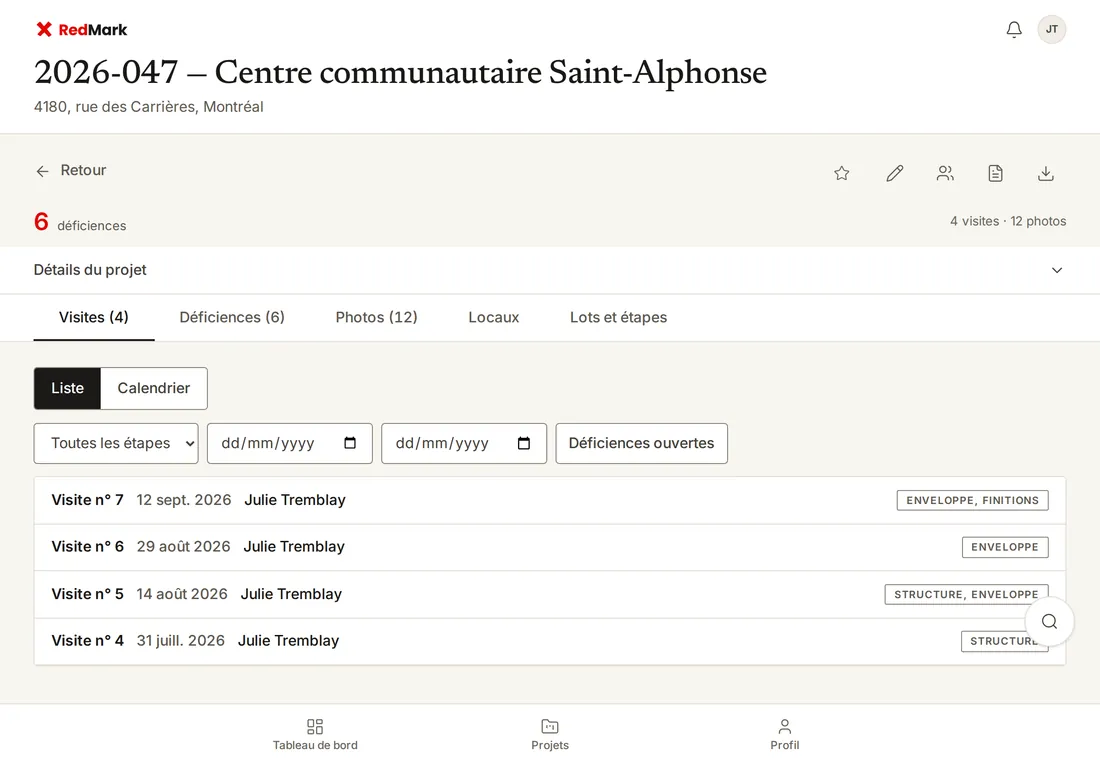The width and height of the screenshot is (1100, 764).
Task: Click the ENVELOPPE tag on Visite n° 6
Action: (x=1005, y=547)
